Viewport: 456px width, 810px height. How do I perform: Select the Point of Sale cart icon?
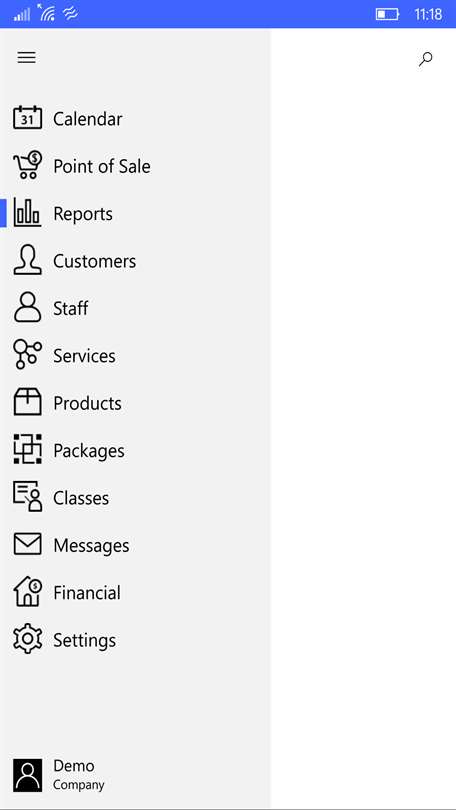[27, 165]
